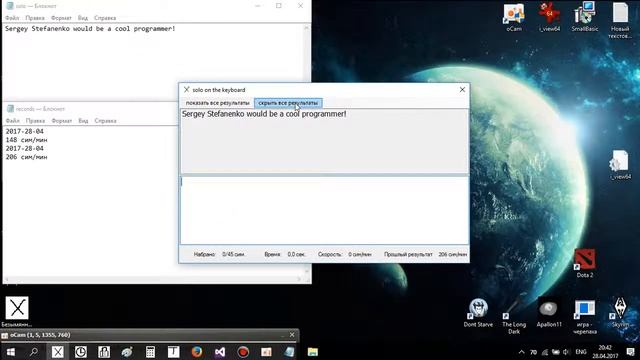This screenshot has width=640, height=360.
Task: Click the 148 сим/мин line in records
Action: click(x=27, y=140)
